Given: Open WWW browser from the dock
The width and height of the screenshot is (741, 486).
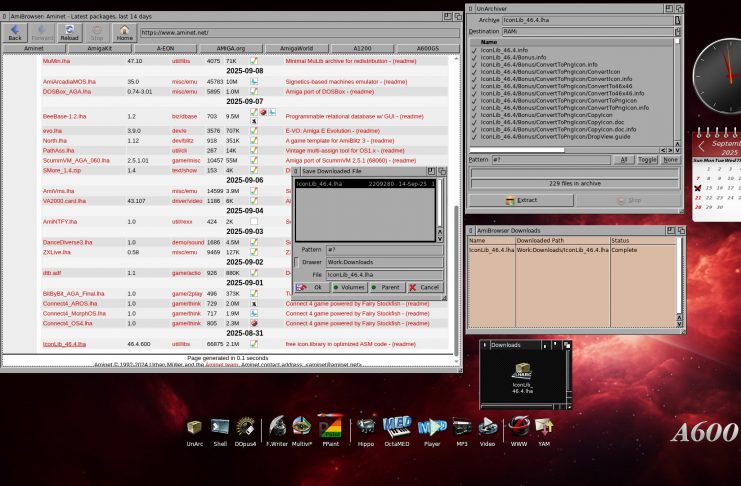Looking at the screenshot, I should click(x=519, y=426).
